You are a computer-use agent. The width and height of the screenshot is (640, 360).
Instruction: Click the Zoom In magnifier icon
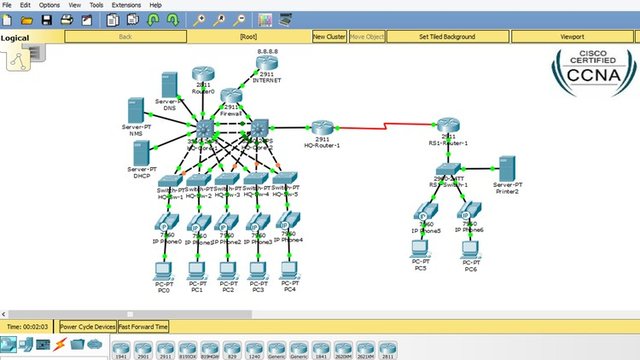[199, 20]
